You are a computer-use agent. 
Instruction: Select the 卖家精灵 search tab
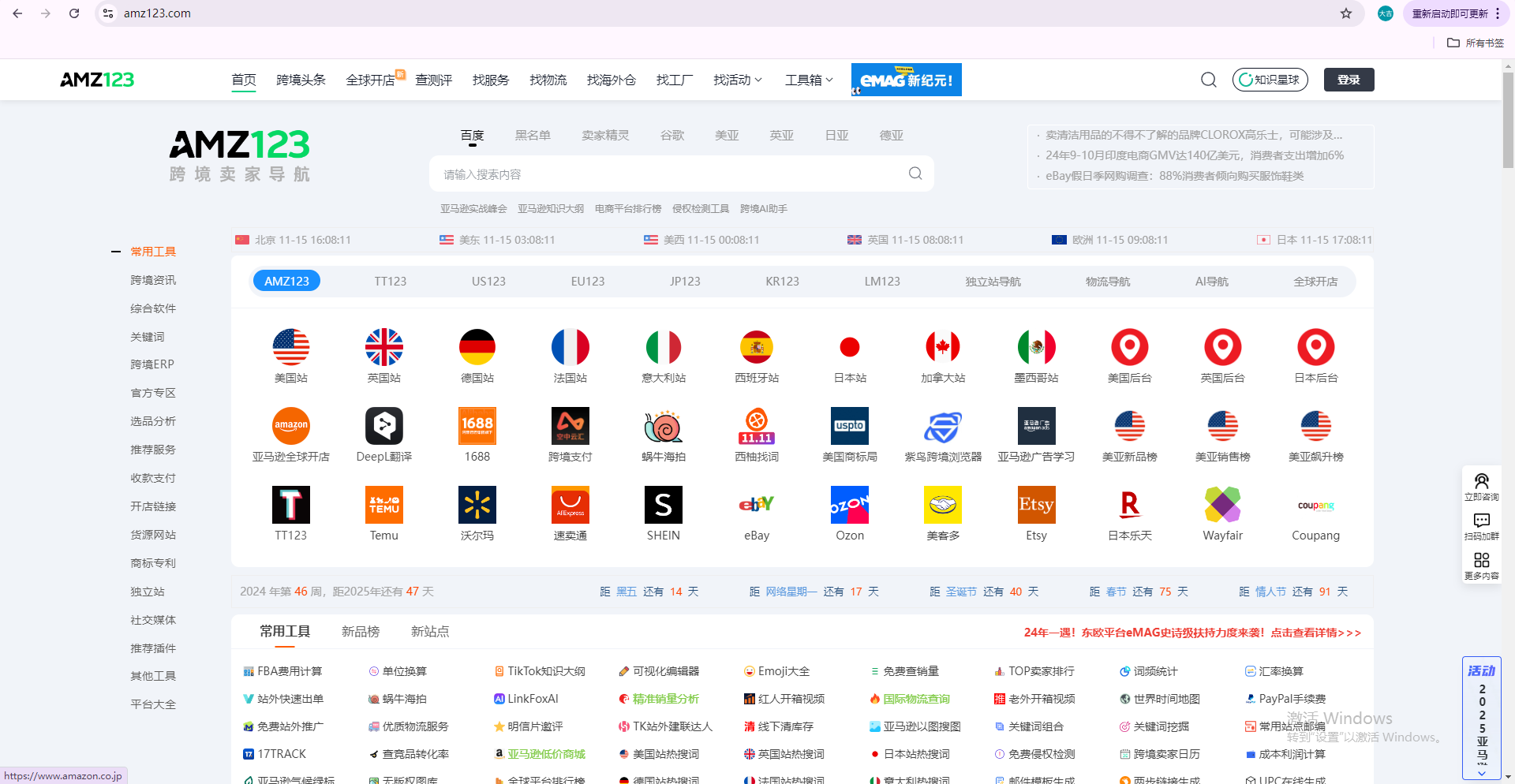[x=605, y=135]
